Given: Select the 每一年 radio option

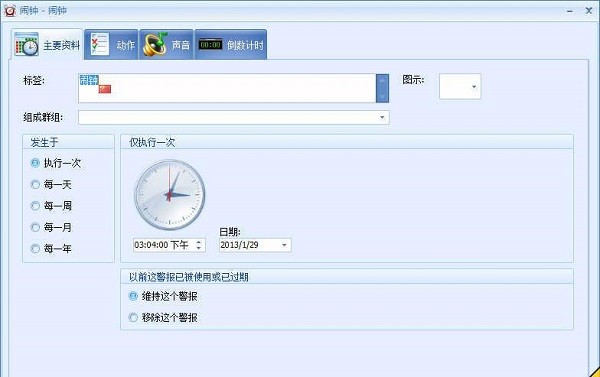Looking at the screenshot, I should coord(35,249).
